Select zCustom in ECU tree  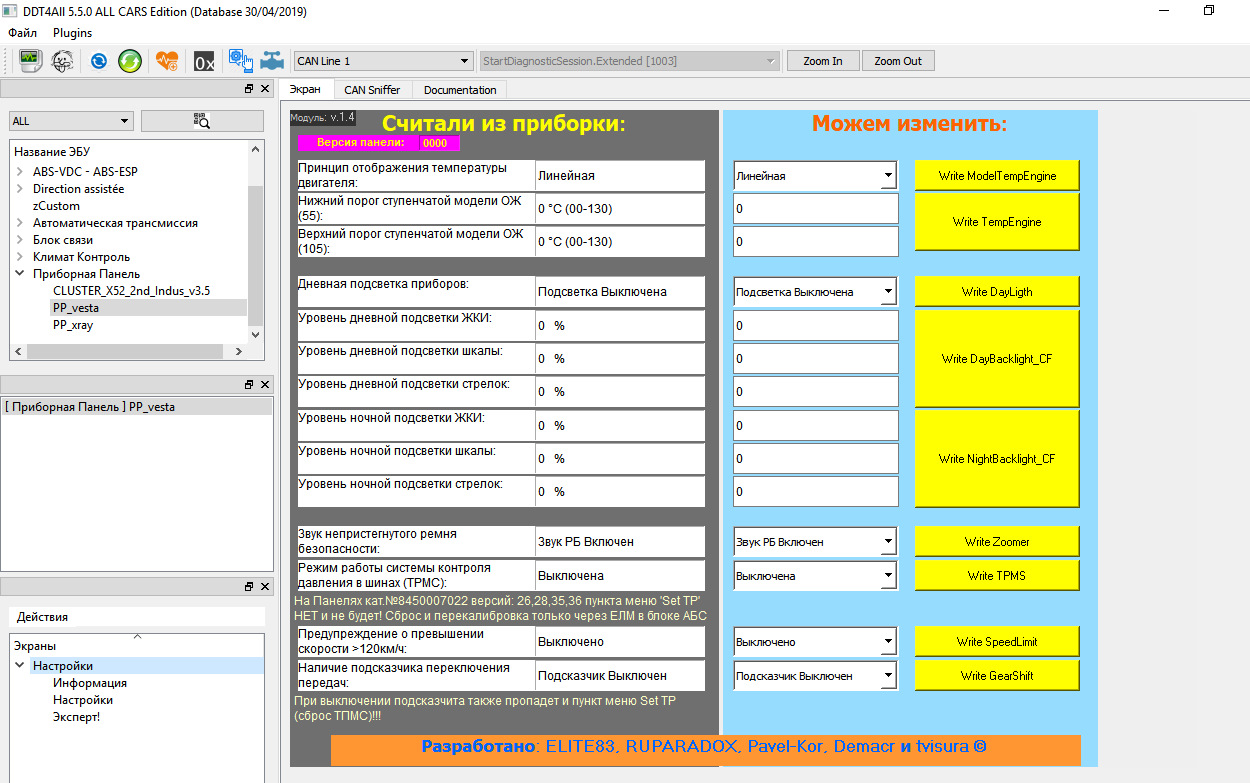(56, 206)
